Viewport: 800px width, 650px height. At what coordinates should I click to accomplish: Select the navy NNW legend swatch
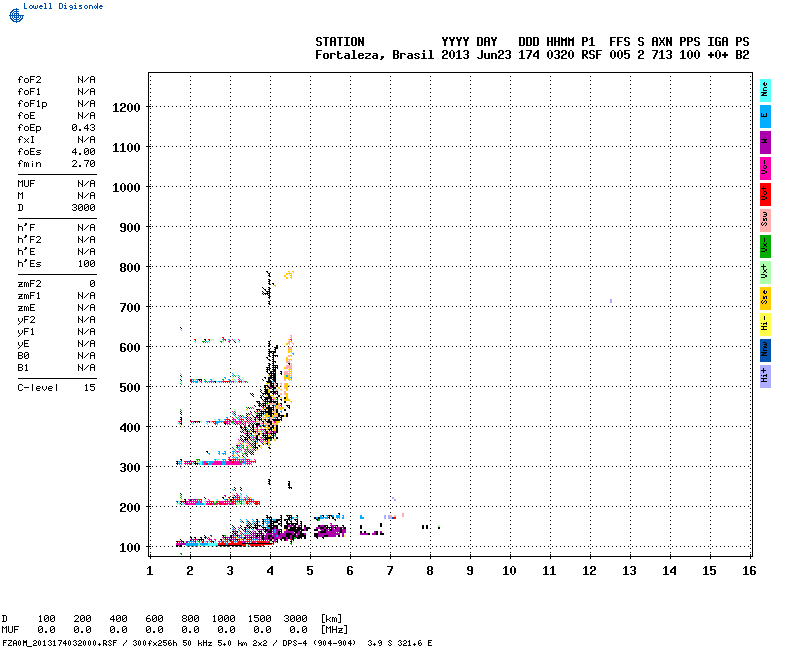(x=765, y=351)
